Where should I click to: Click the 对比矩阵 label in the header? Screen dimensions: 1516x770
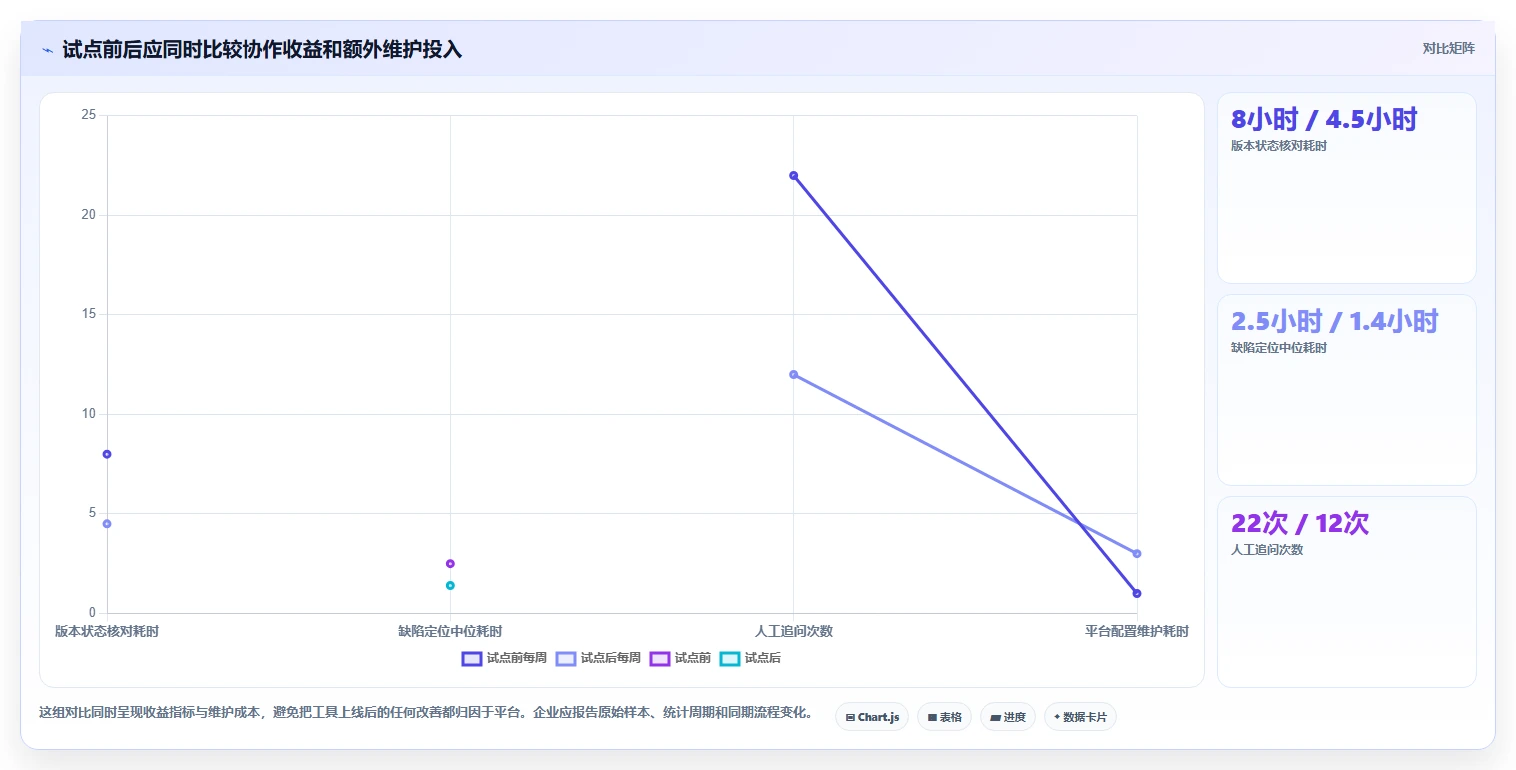coord(1448,48)
